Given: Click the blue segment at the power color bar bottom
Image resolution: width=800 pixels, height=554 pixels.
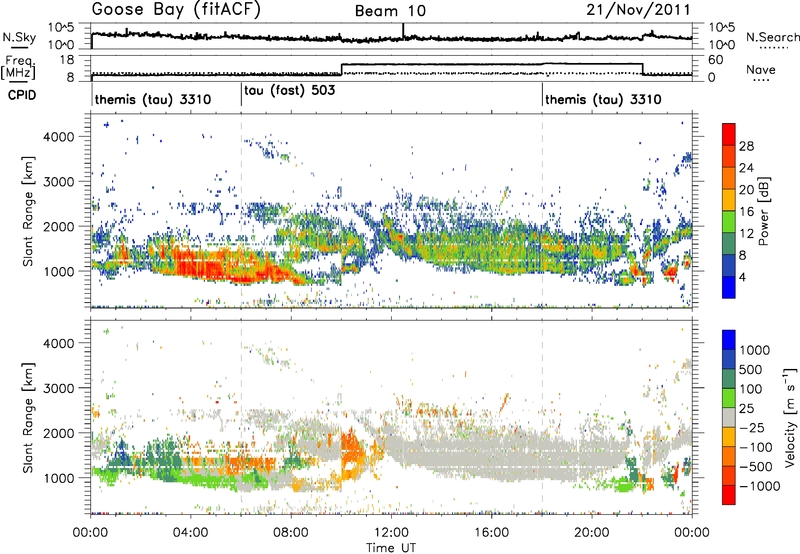Looking at the screenshot, I should coord(729,287).
